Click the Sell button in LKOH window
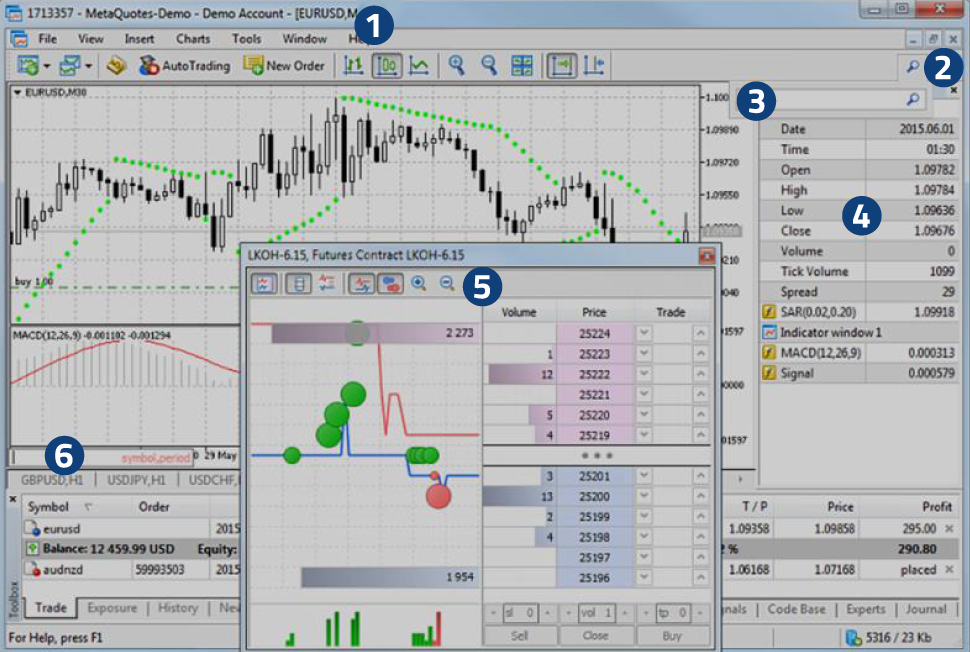Screen dimensions: 970x652 coord(520,635)
